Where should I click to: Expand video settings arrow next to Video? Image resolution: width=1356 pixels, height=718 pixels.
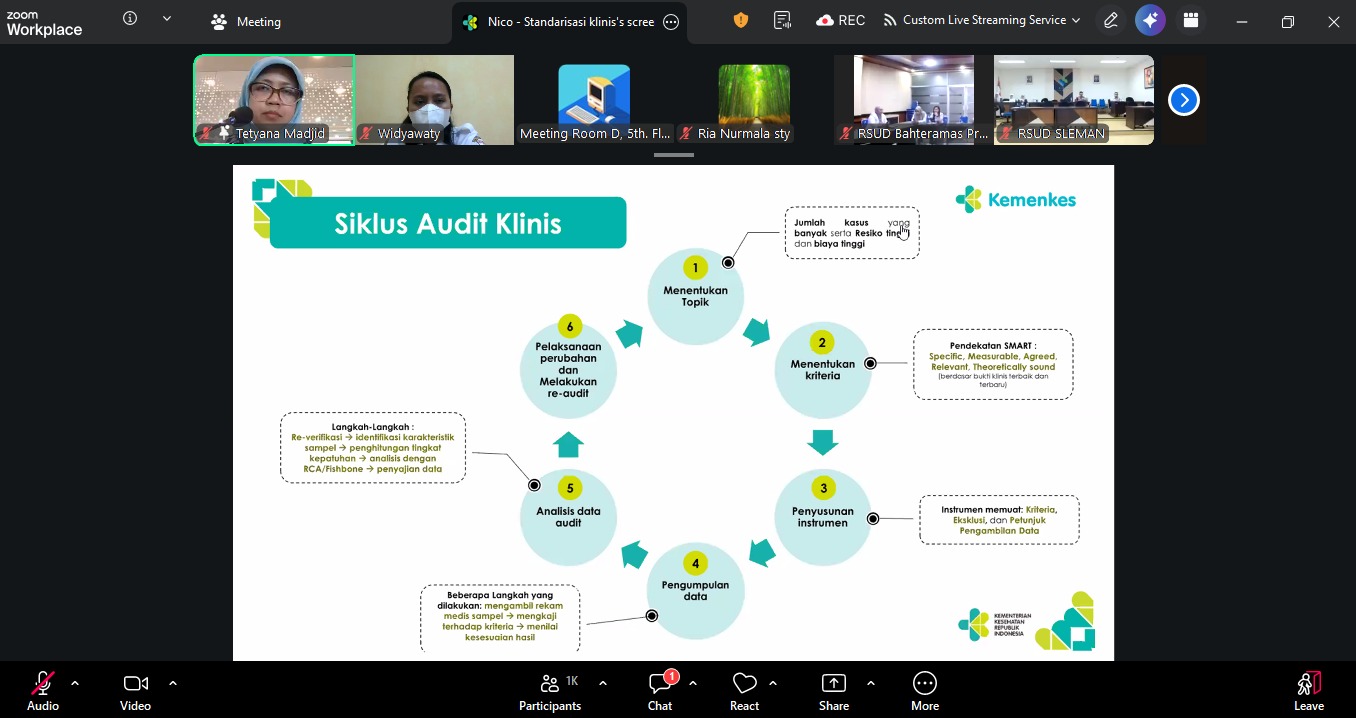(x=173, y=683)
